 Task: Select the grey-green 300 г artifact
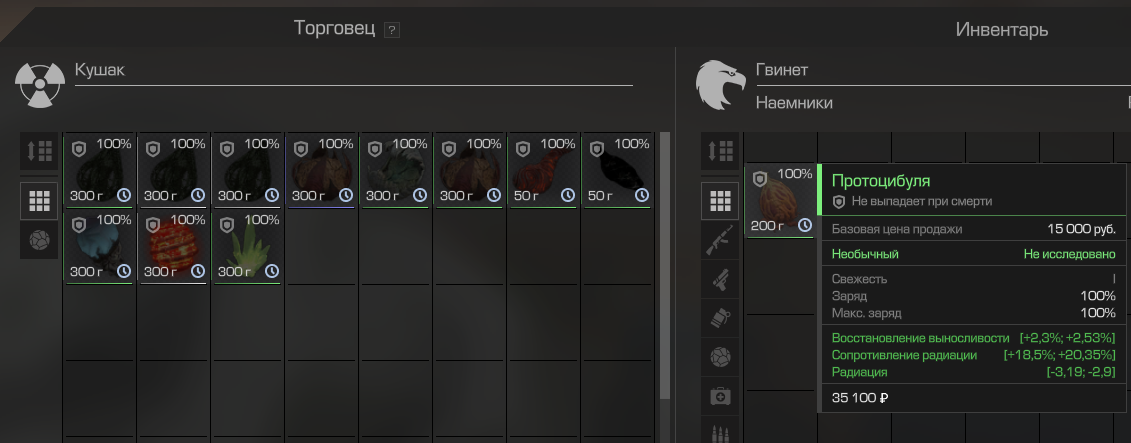[395, 171]
